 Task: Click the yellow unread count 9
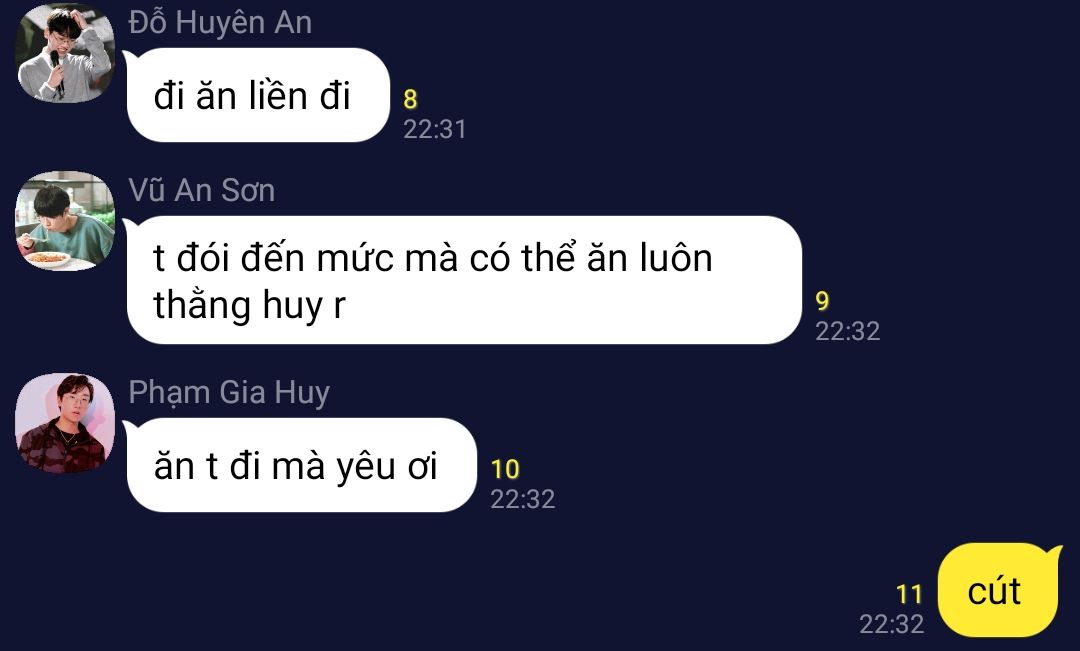point(822,301)
